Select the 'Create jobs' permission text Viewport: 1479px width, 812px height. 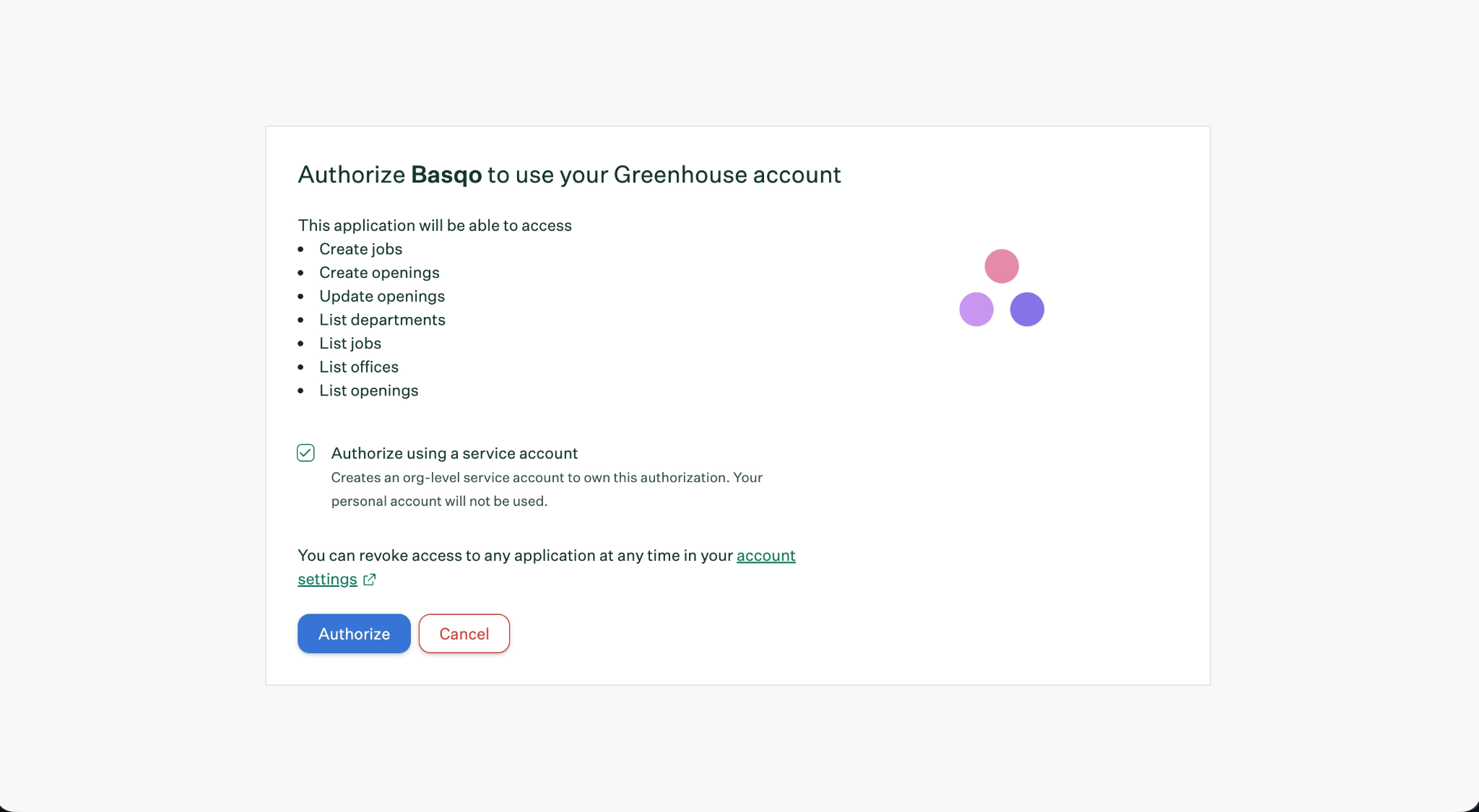(360, 249)
